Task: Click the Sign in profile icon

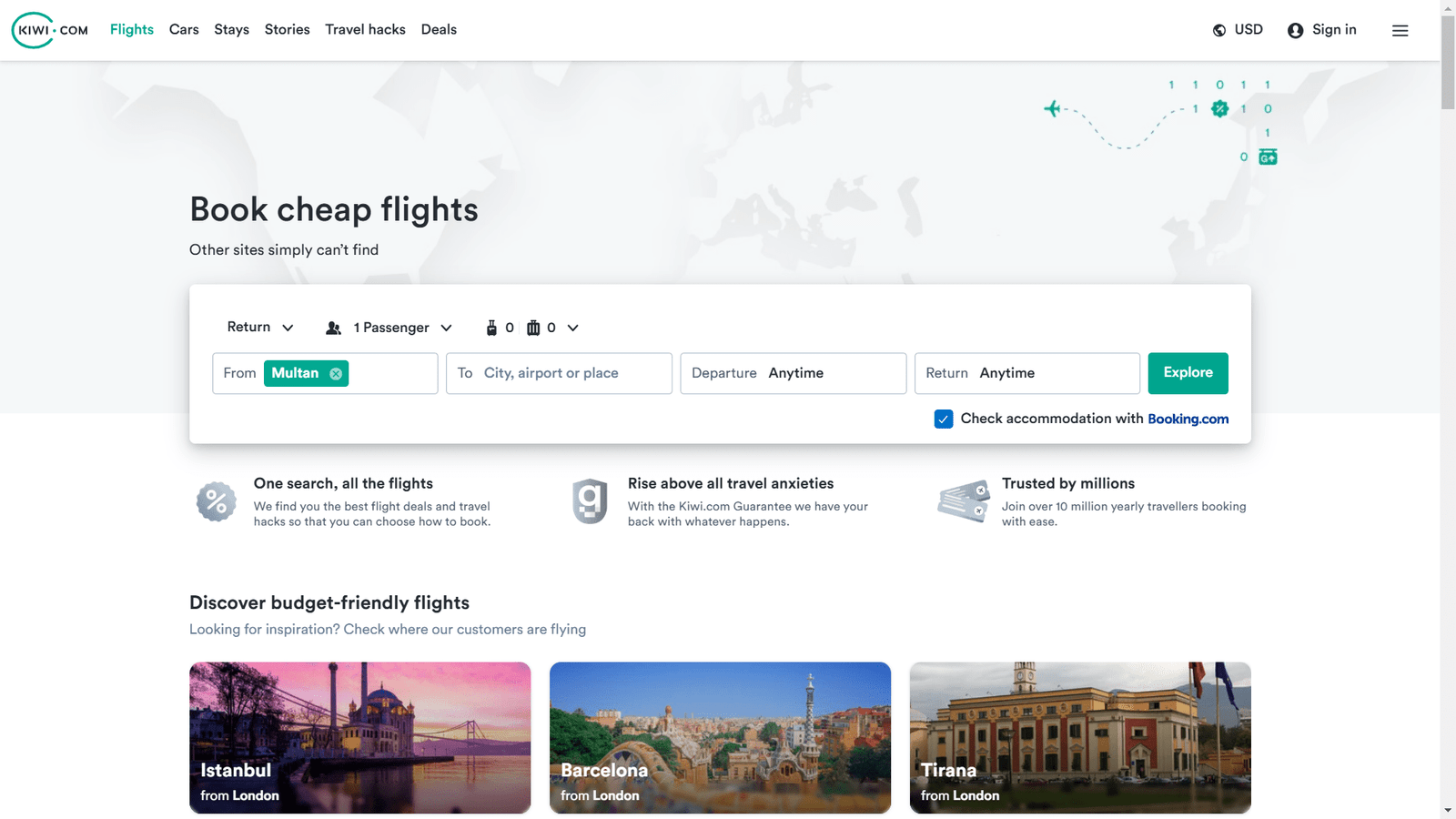Action: 1295,30
